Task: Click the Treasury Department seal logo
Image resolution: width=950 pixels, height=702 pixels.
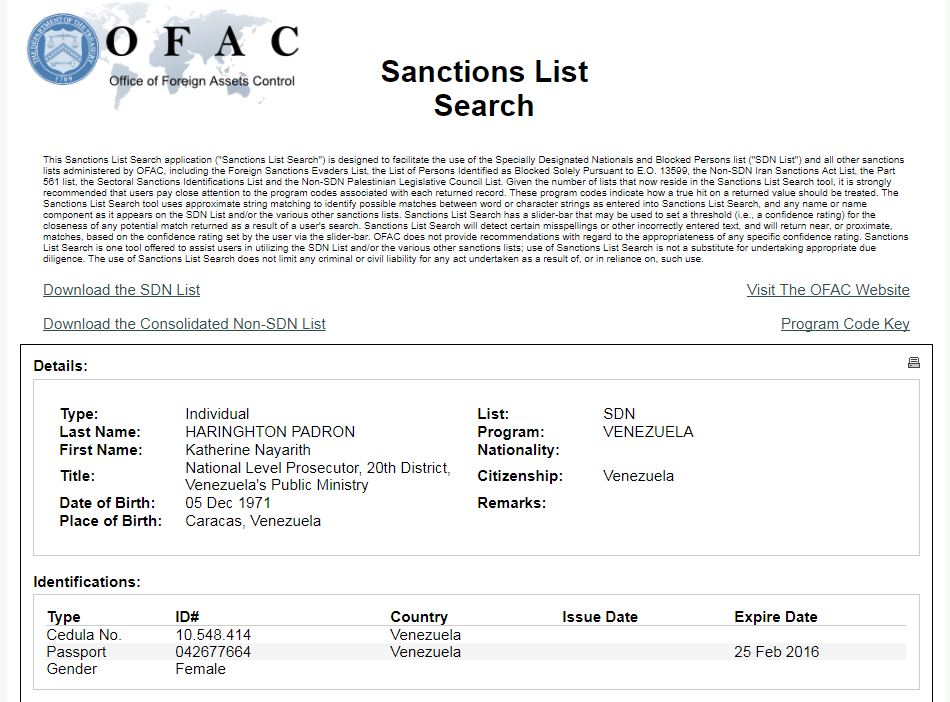Action: (x=62, y=49)
